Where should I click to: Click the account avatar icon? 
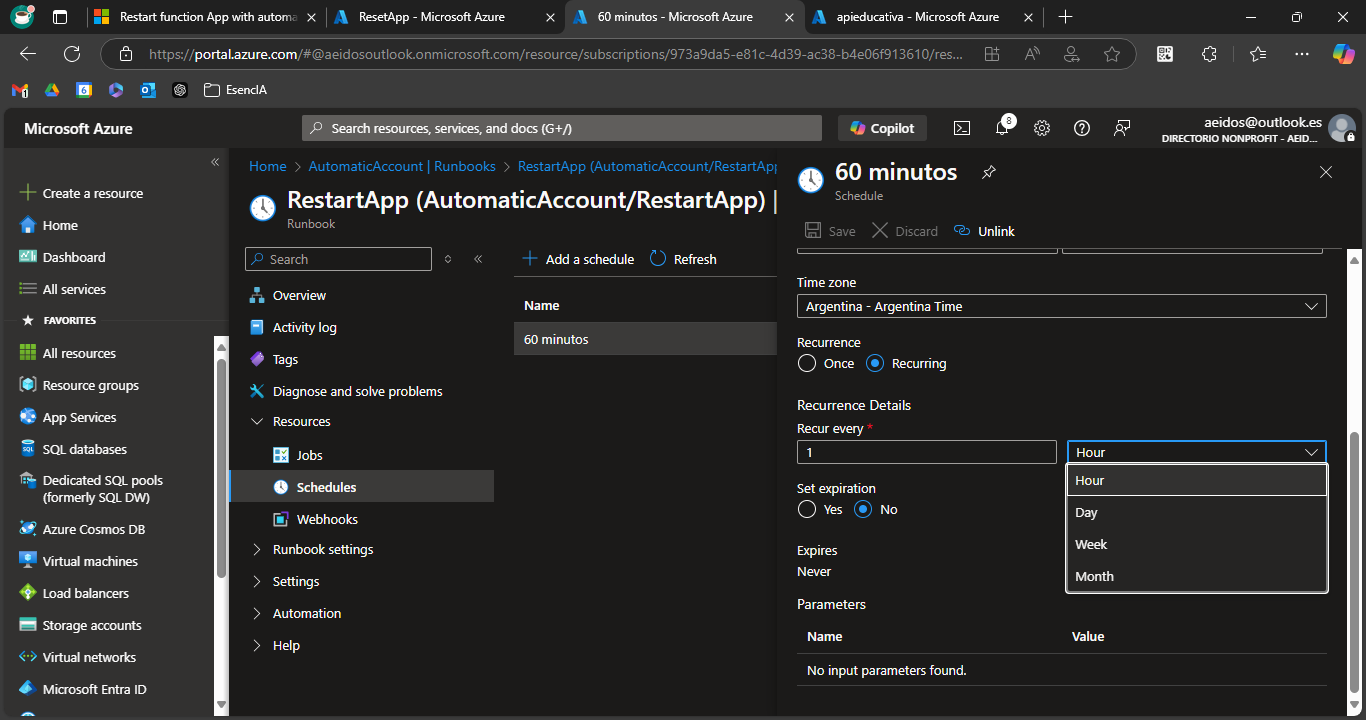click(1342, 128)
